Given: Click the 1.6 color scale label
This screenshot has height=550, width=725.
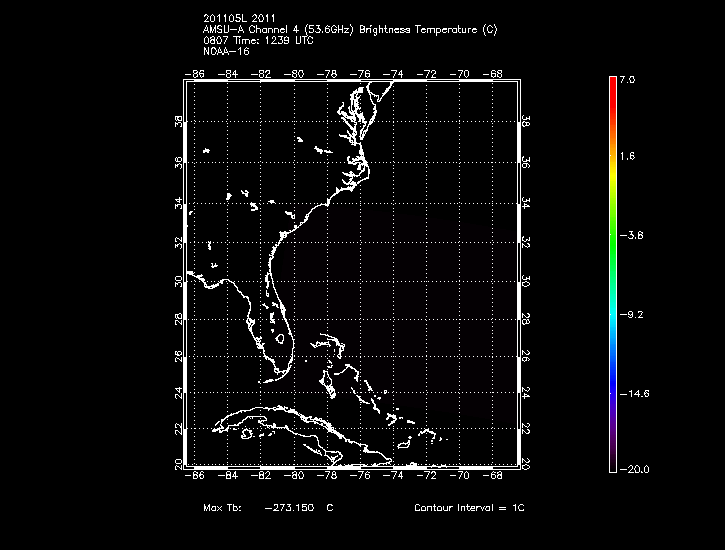Looking at the screenshot, I should 626,157.
